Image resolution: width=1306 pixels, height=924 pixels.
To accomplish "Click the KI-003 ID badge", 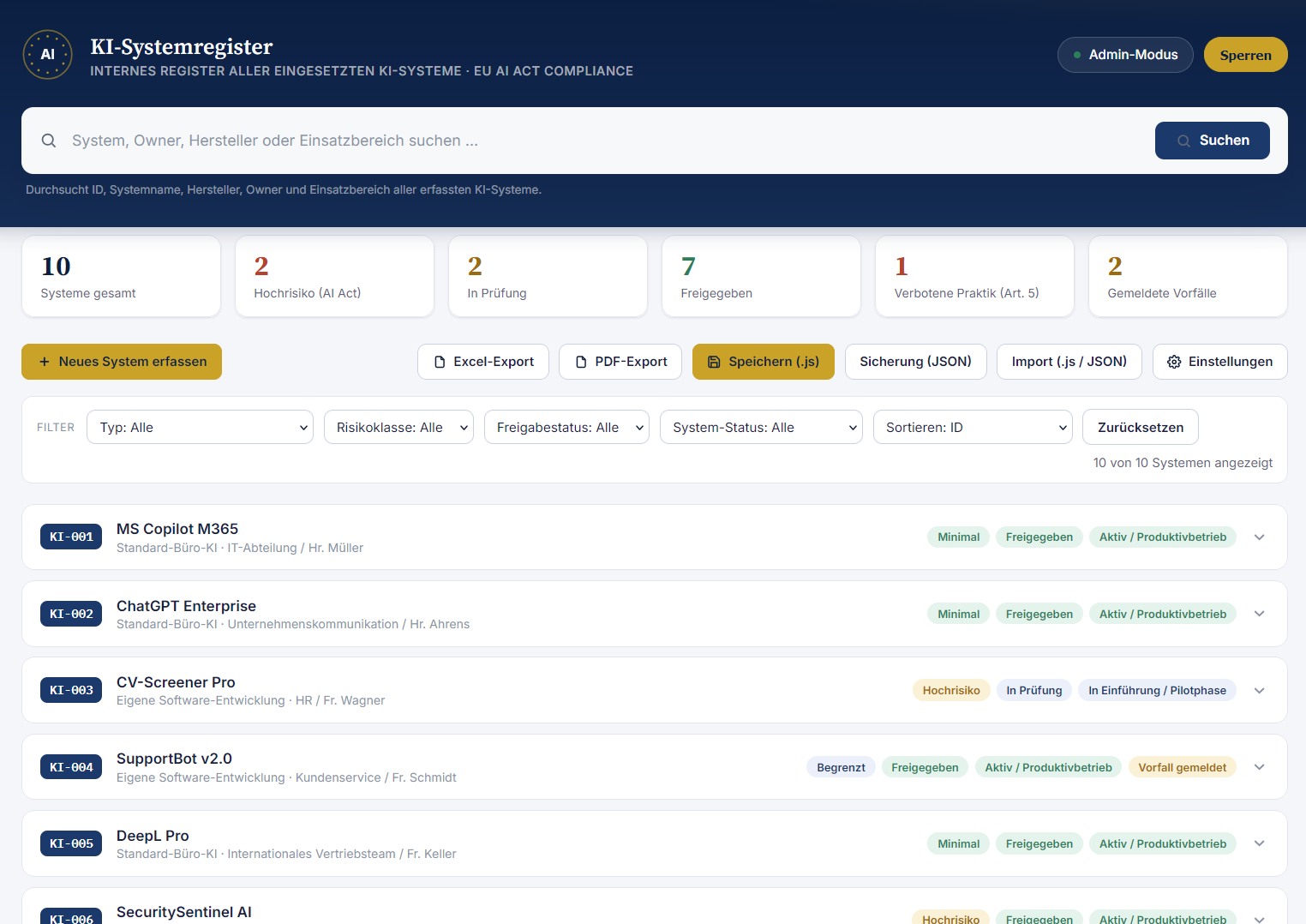I will pos(71,690).
